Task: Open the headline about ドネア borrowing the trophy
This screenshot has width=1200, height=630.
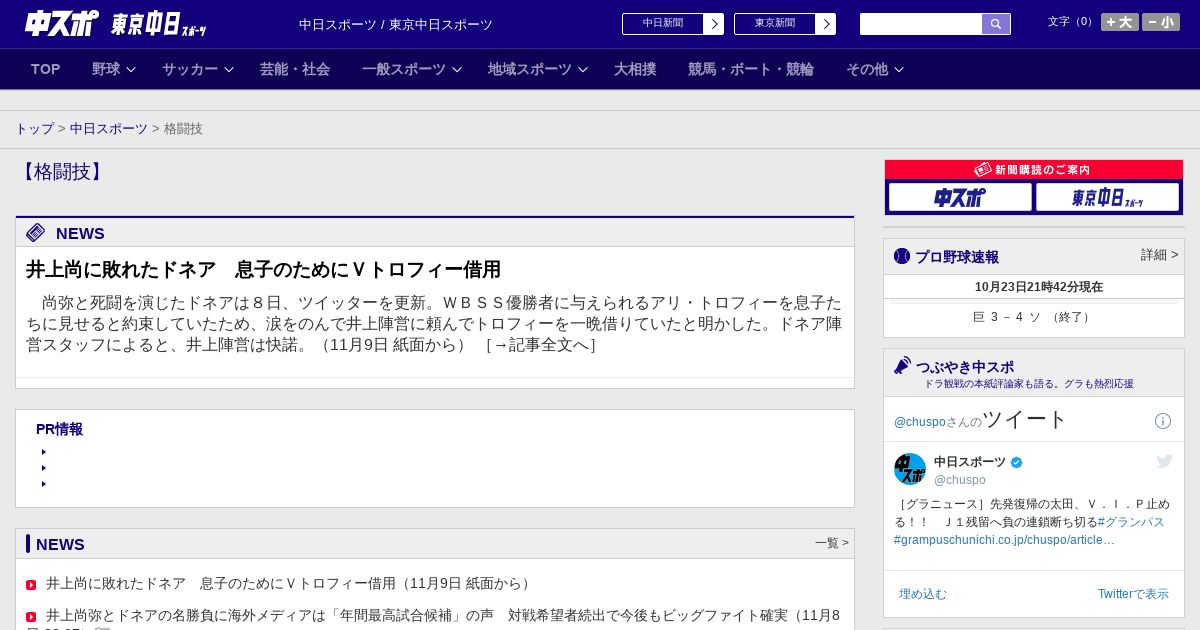Action: [263, 270]
